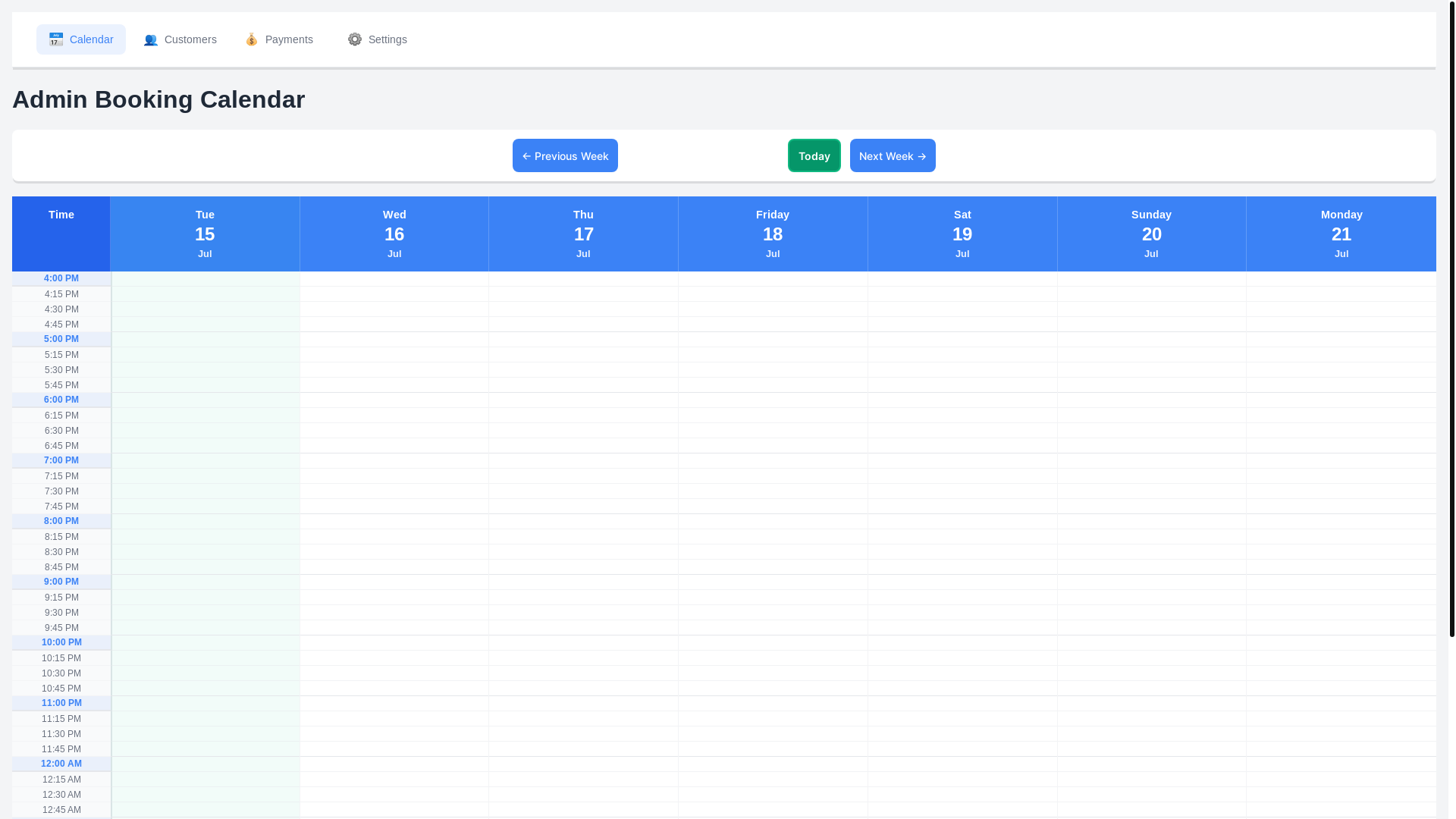This screenshot has height=819, width=1456.
Task: Click the Settings gear icon
Action: pos(355,39)
